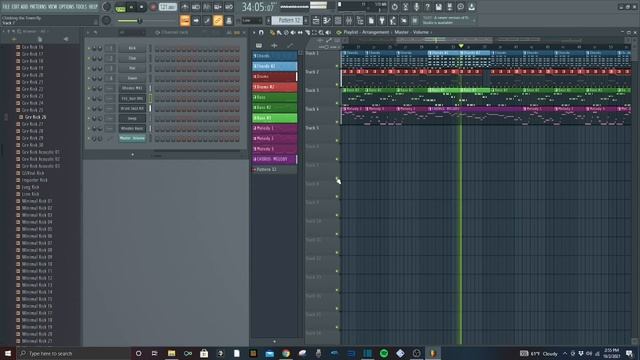This screenshot has width=640, height=360.
Task: Open the Playlist options menu arrow
Action: (254, 32)
